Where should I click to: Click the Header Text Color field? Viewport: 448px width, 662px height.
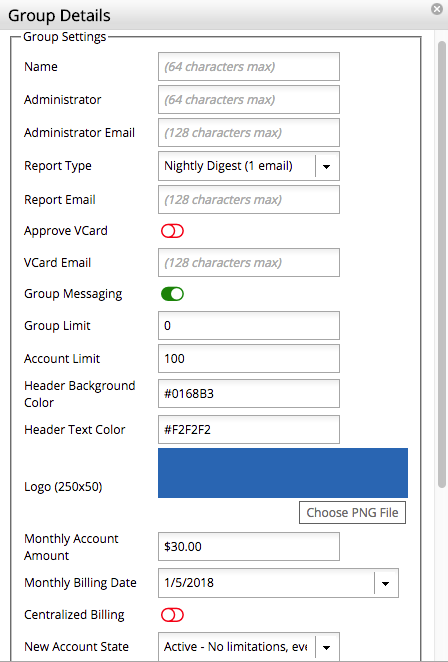[x=249, y=429]
